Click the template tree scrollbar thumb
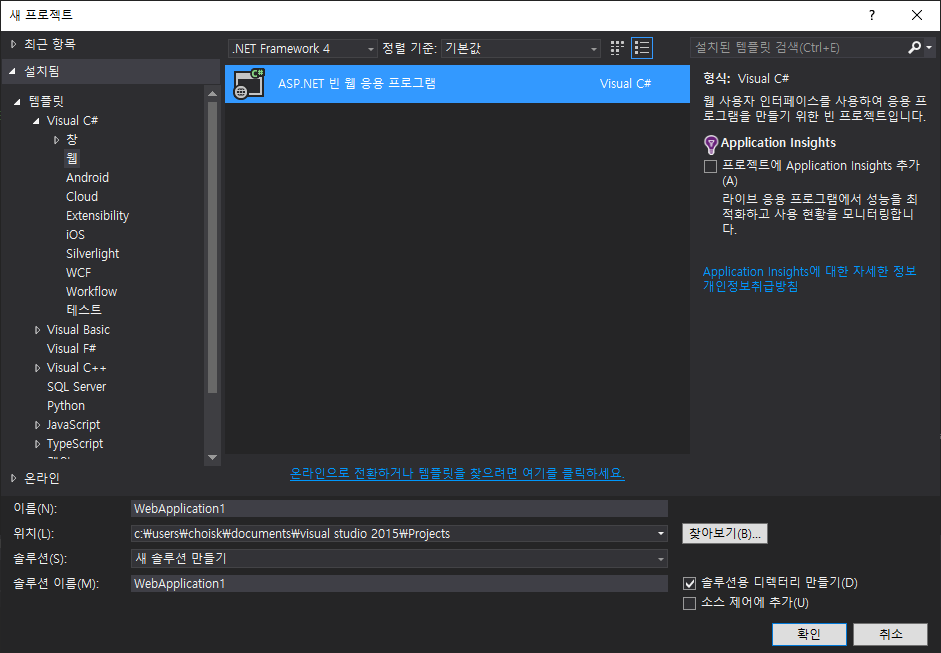This screenshot has height=653, width=941. pyautogui.click(x=212, y=247)
